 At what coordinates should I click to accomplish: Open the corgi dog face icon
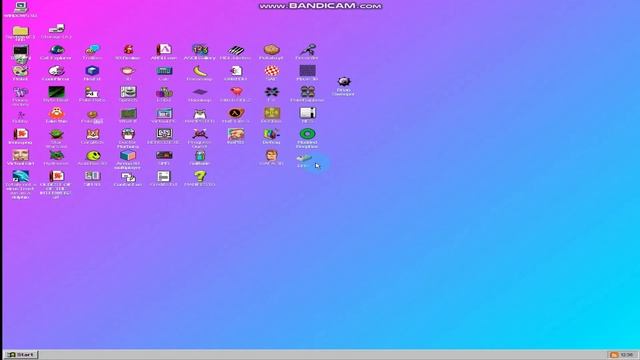[92, 134]
